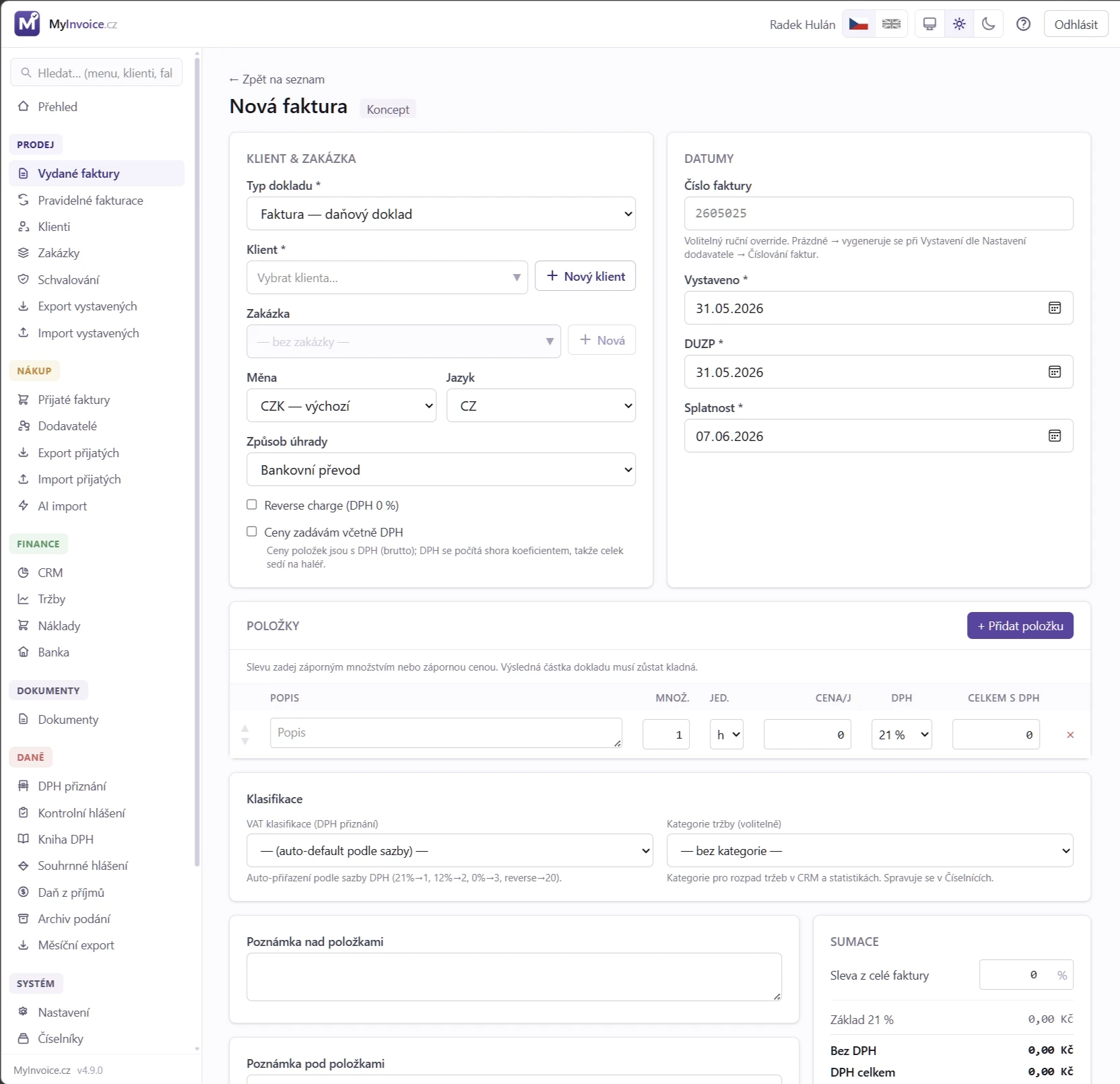
Task: Click Zpět na seznam link
Action: [x=277, y=79]
